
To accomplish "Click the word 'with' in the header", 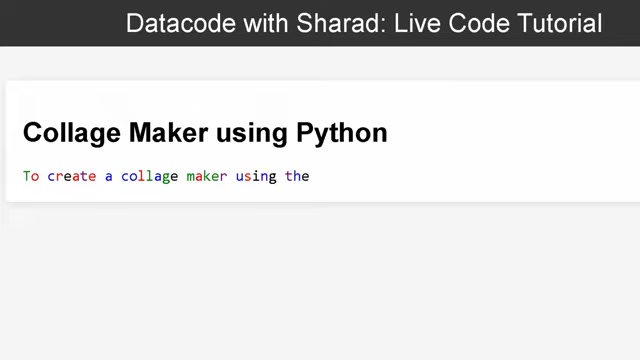I will tap(266, 23).
